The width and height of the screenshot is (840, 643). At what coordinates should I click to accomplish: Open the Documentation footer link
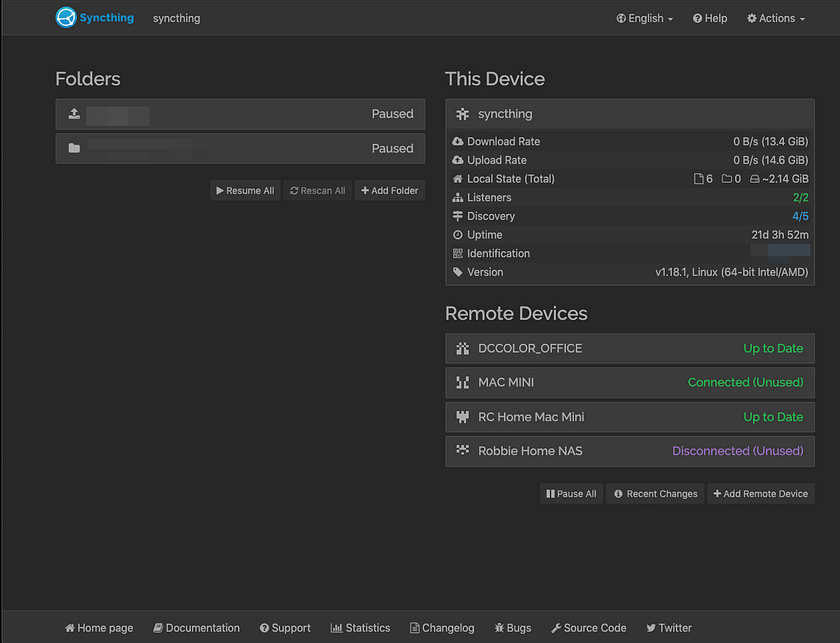197,628
